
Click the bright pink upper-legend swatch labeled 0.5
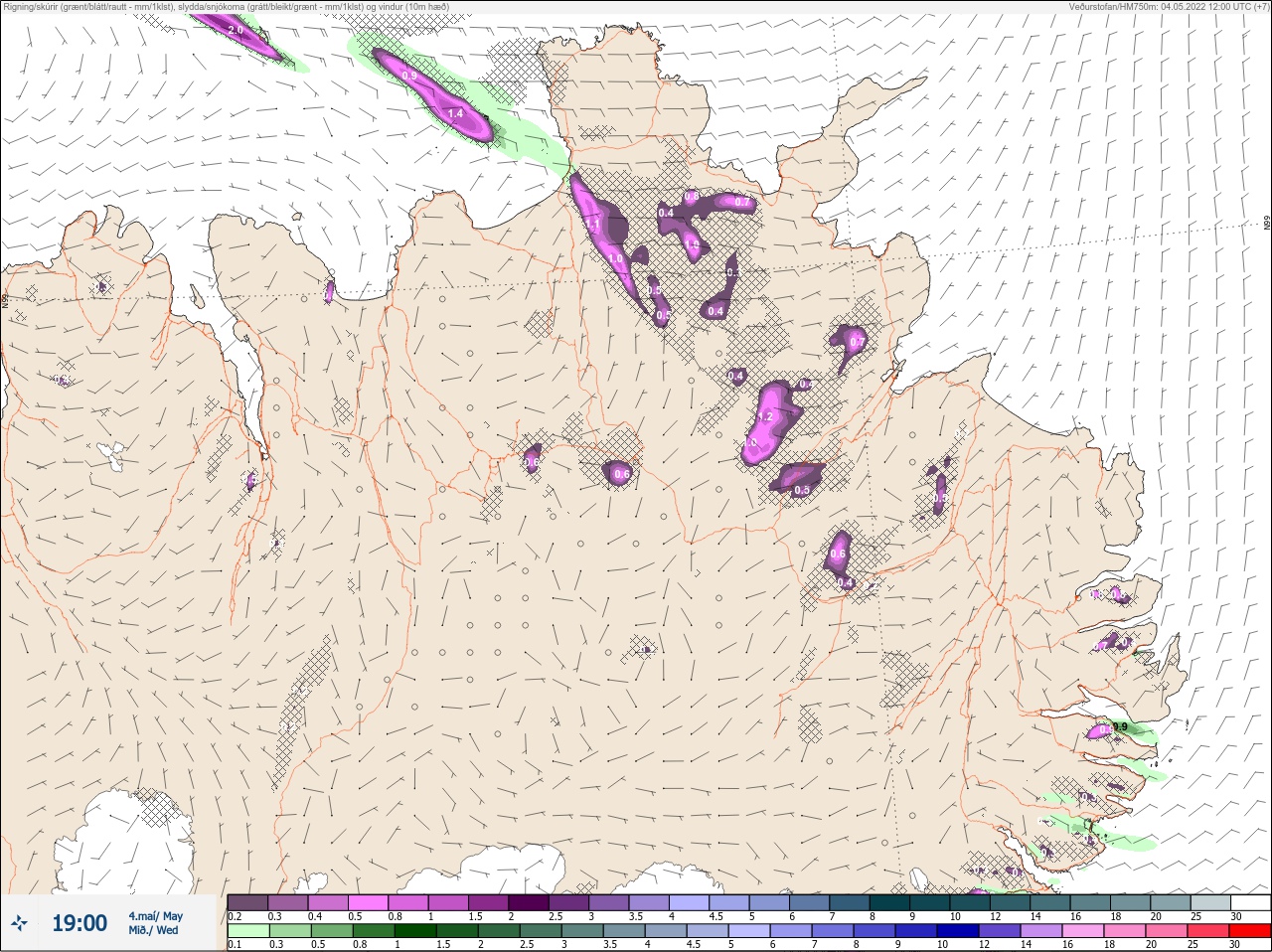(368, 902)
